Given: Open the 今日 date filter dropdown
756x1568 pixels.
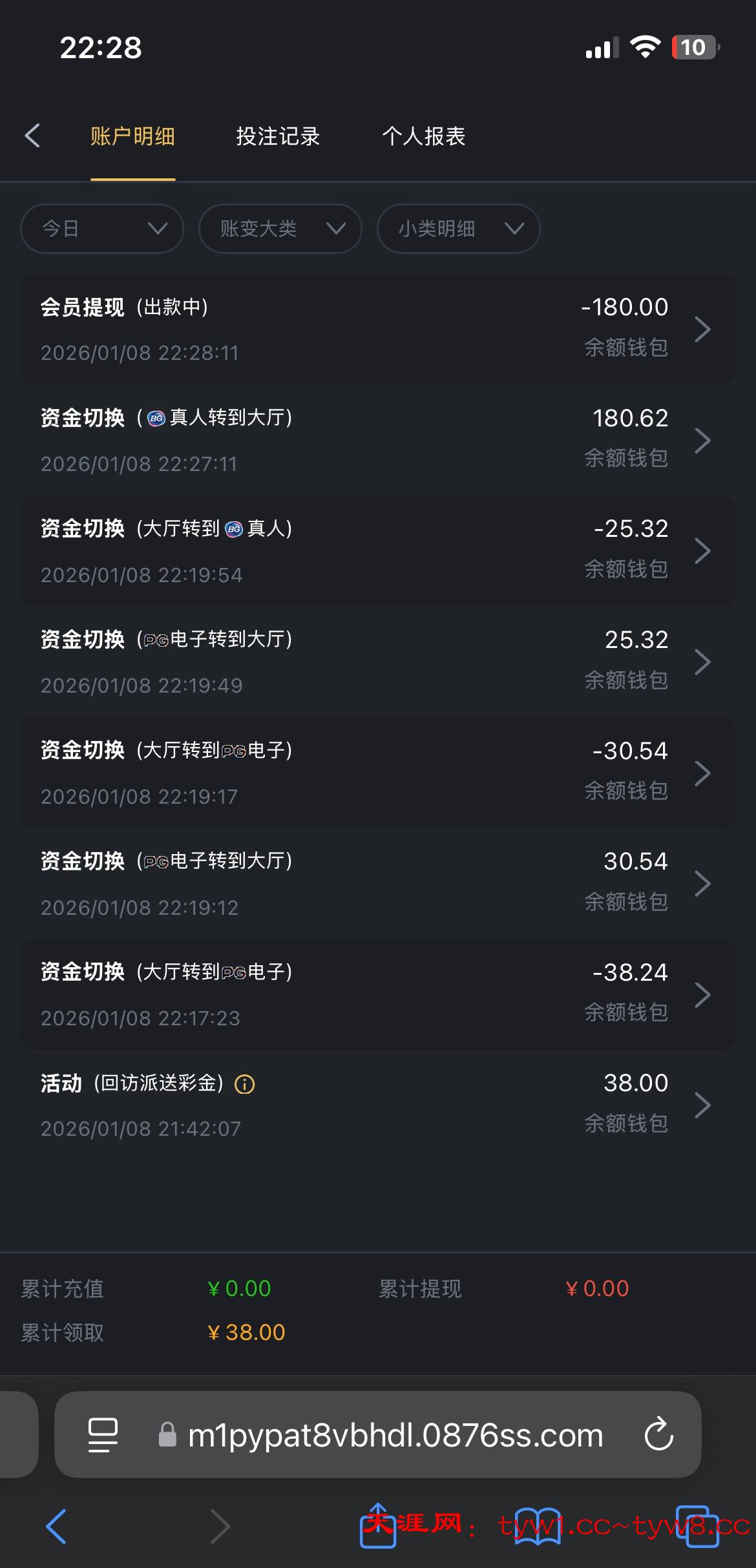Looking at the screenshot, I should (x=102, y=229).
